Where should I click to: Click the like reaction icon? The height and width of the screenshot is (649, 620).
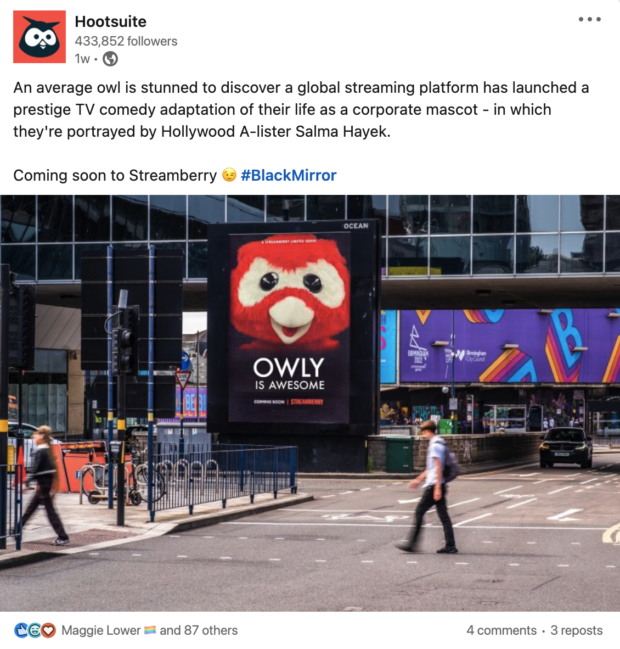21,630
